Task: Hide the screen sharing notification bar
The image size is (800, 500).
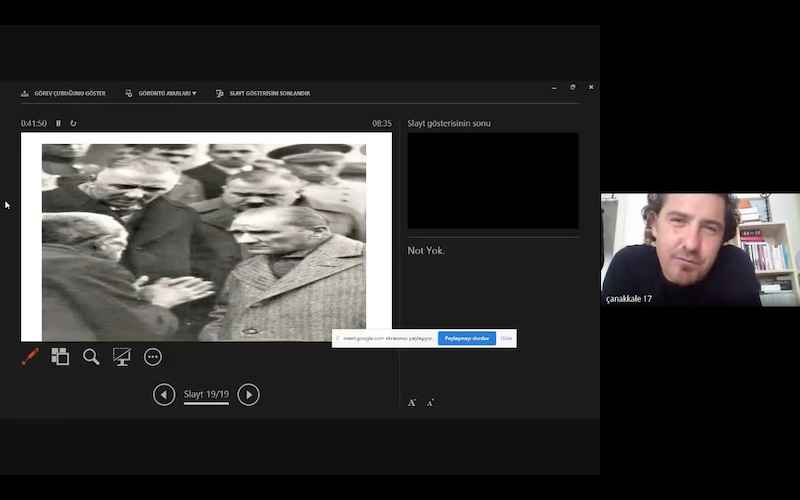Action: pos(507,339)
